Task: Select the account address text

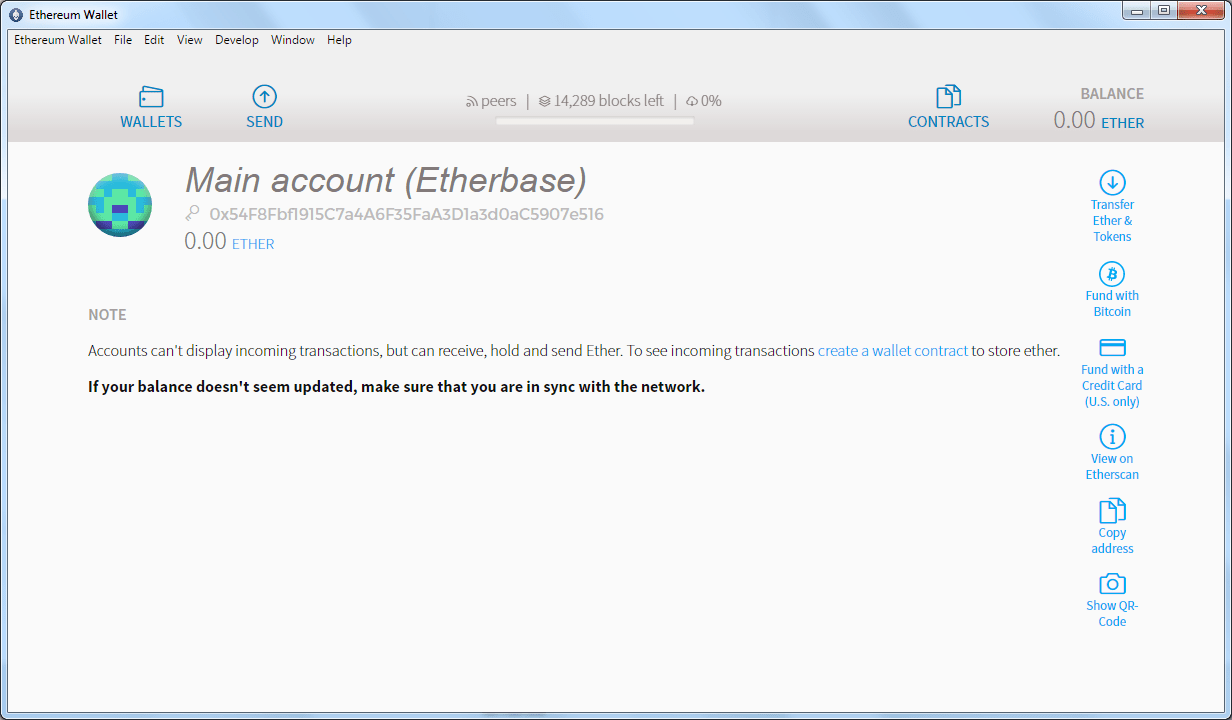Action: pos(405,214)
